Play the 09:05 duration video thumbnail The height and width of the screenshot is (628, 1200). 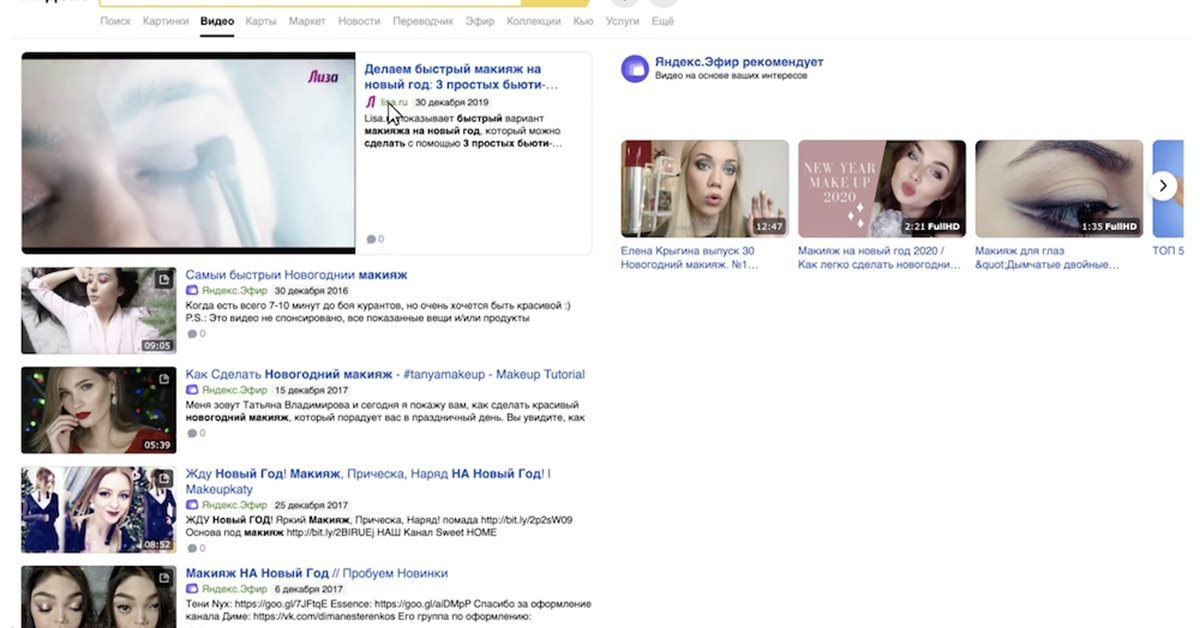click(x=98, y=310)
